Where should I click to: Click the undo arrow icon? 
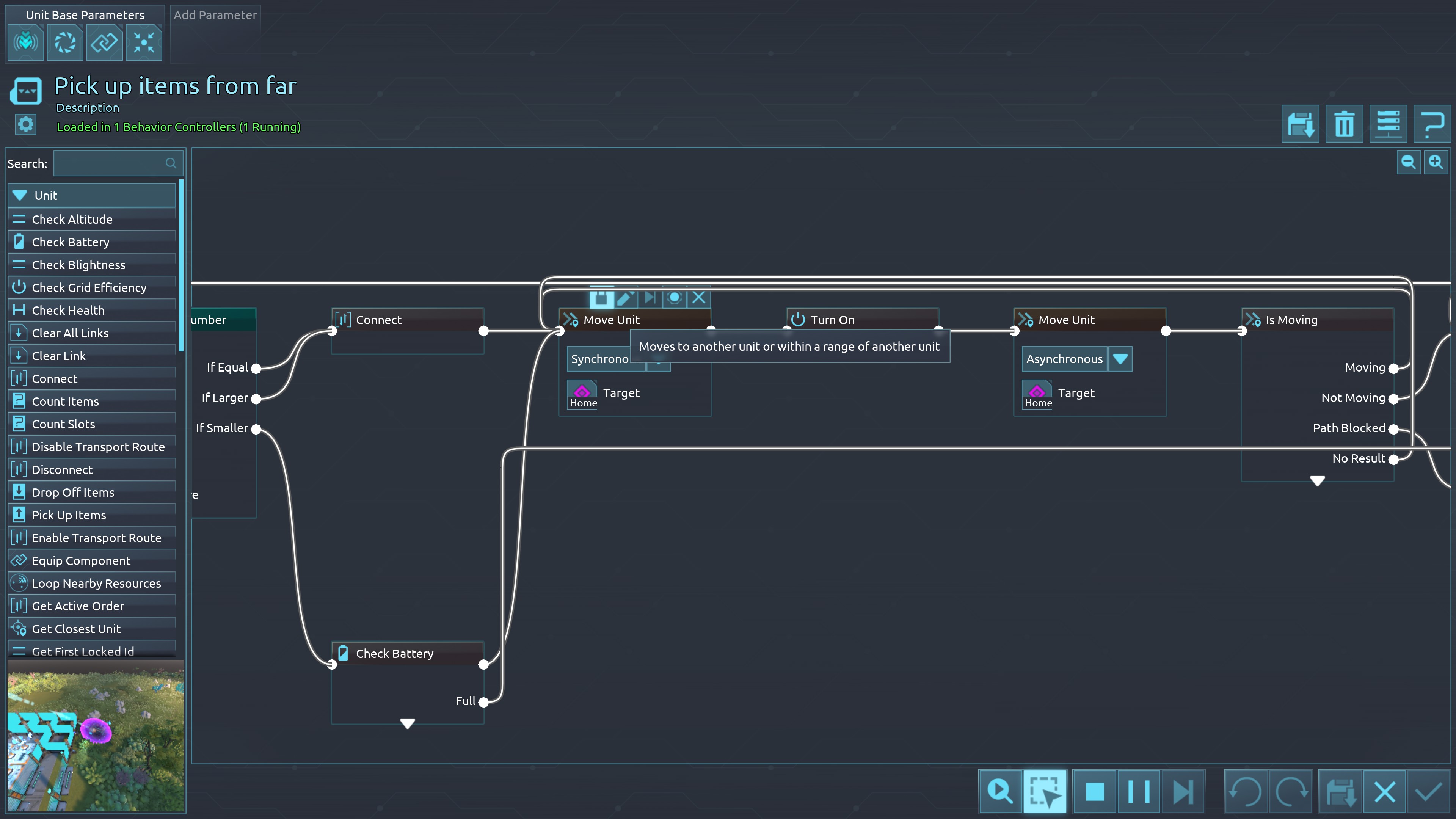1245,791
